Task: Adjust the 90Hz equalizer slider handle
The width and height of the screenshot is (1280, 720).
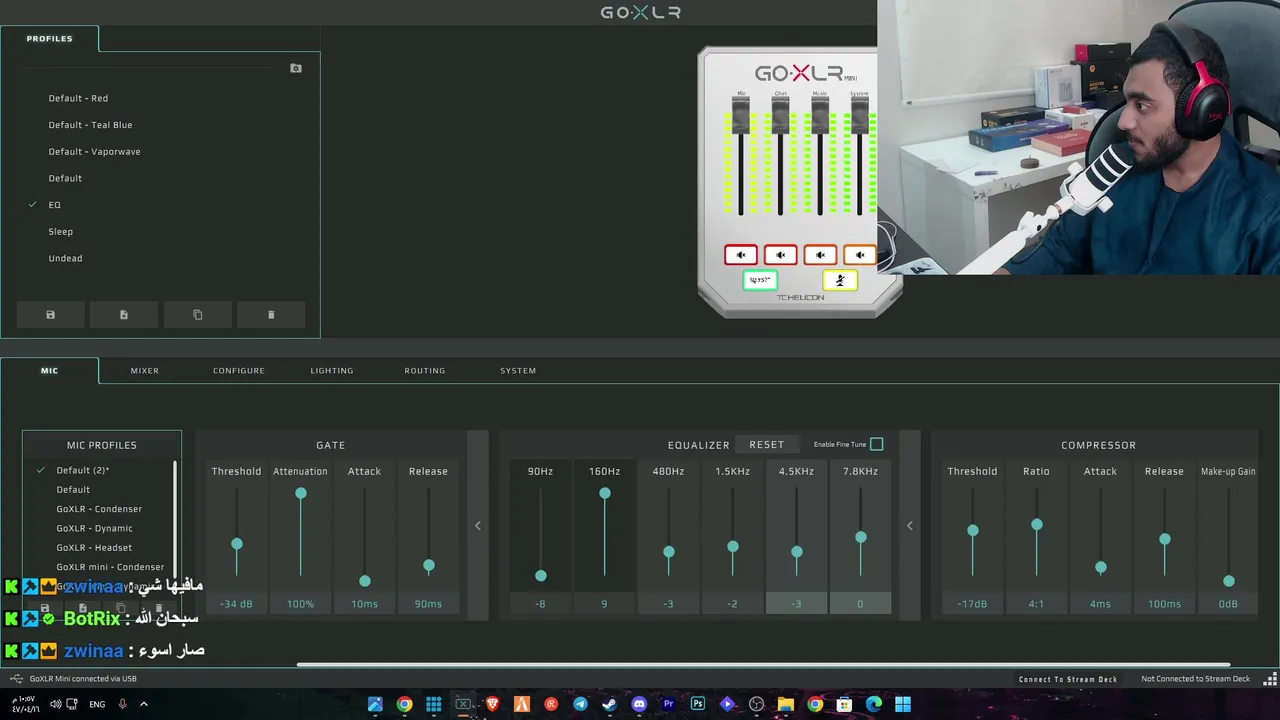Action: pyautogui.click(x=541, y=576)
